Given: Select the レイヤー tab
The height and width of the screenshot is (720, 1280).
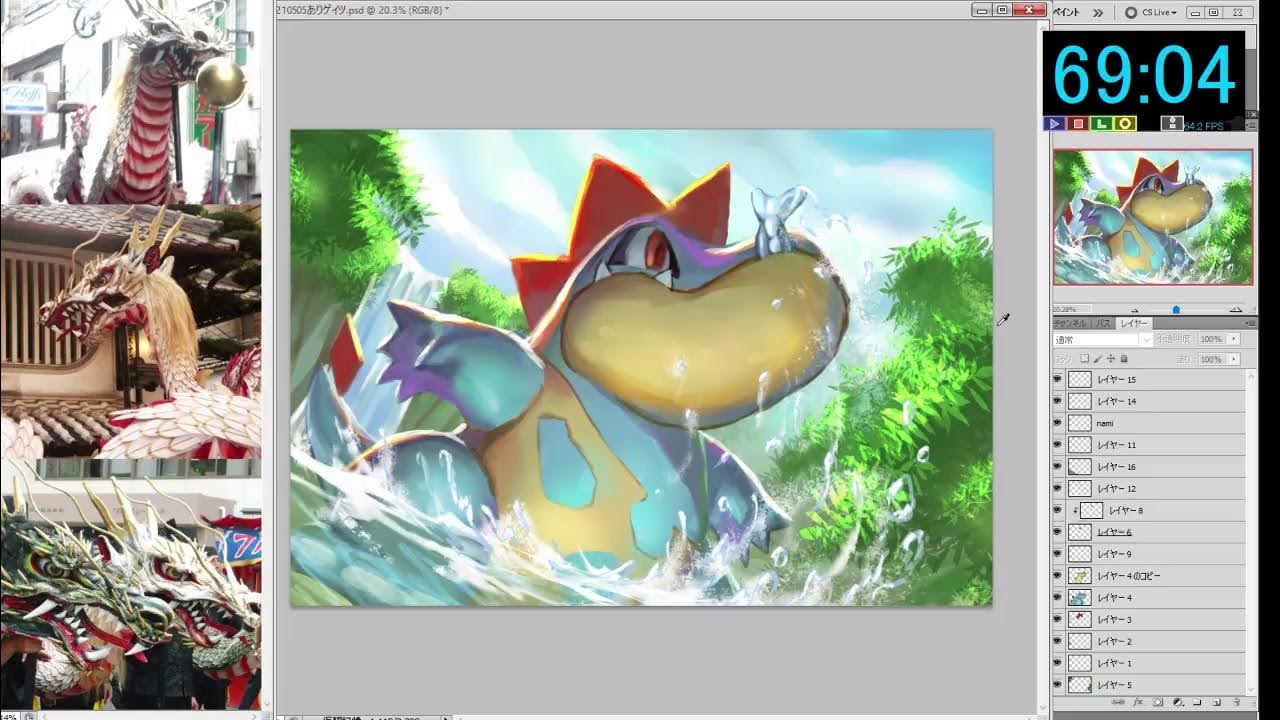Looking at the screenshot, I should [x=1134, y=324].
